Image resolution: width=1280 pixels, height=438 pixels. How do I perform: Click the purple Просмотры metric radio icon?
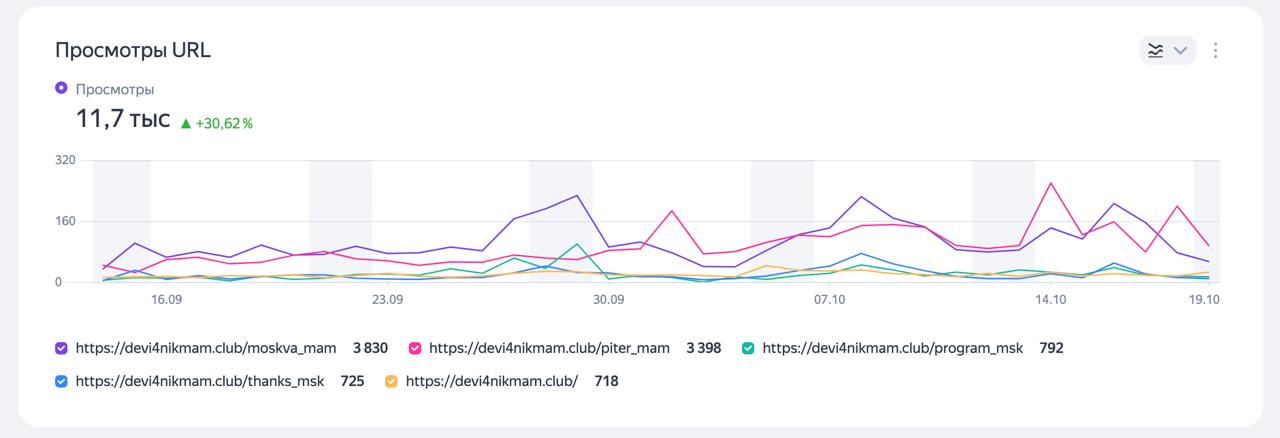pyautogui.click(x=61, y=89)
